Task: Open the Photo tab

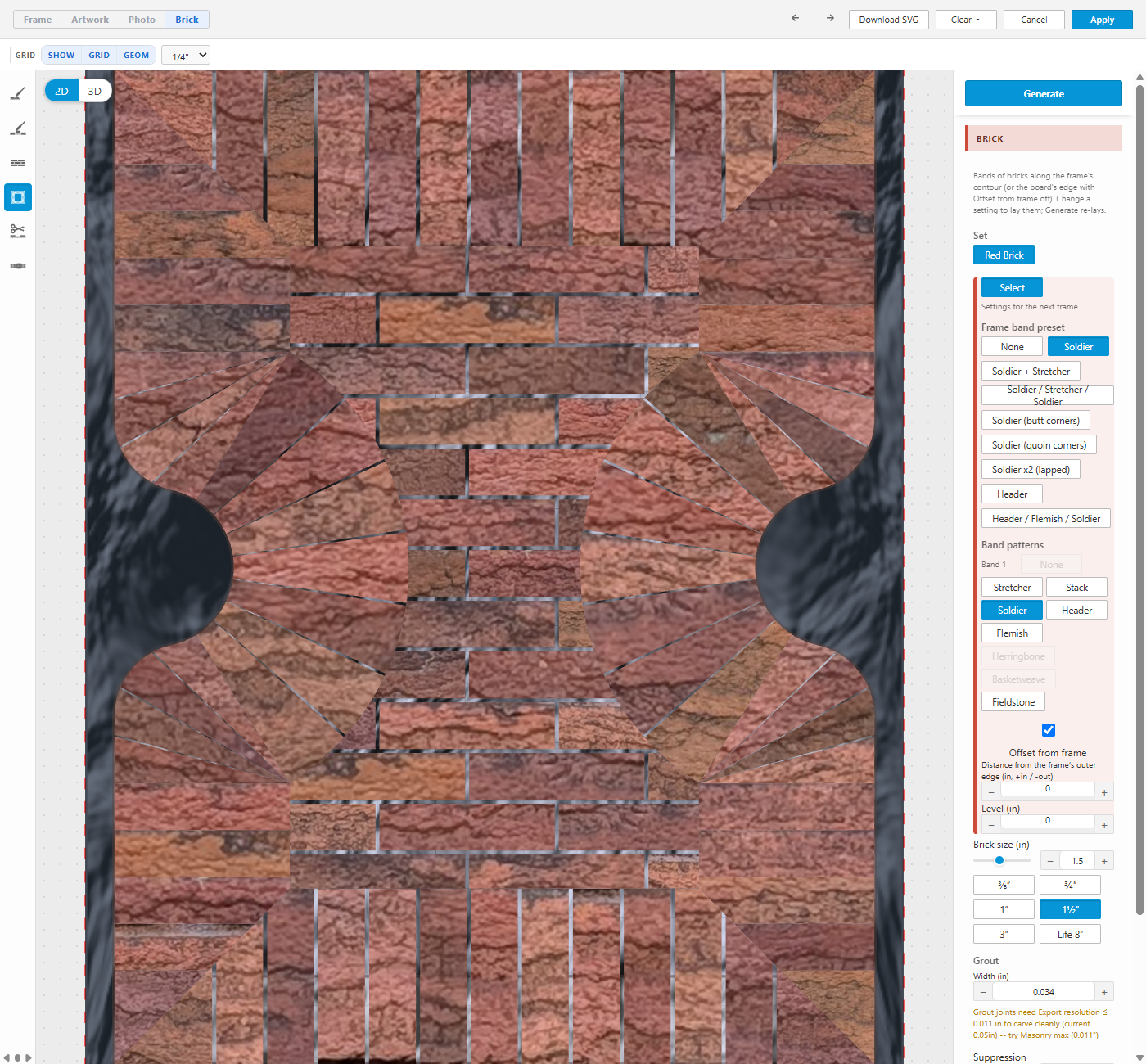Action: 142,20
